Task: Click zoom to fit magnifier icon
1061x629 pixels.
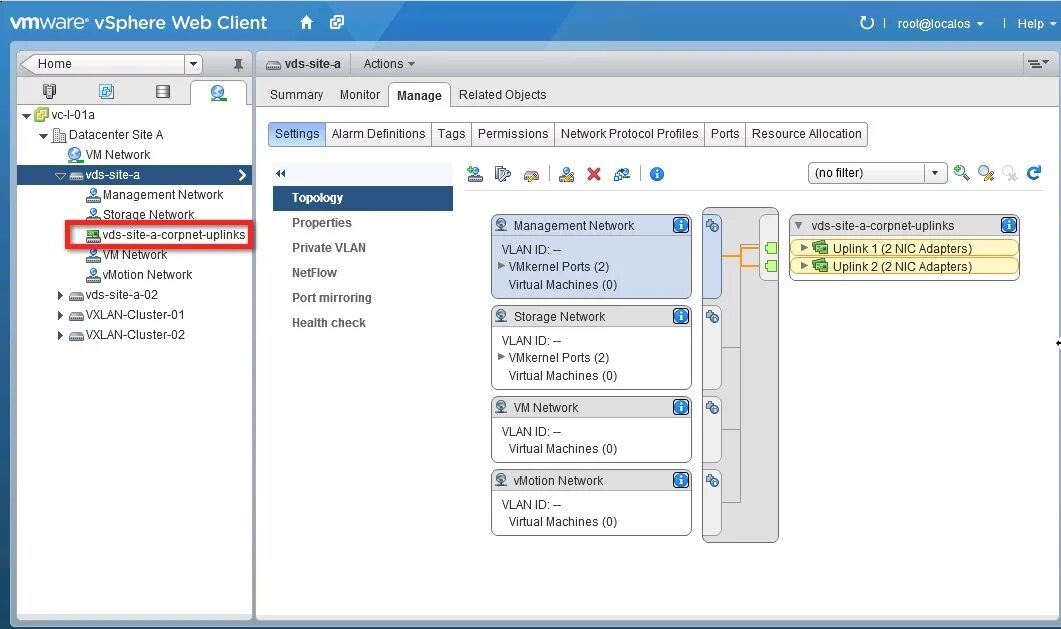Action: (x=986, y=173)
